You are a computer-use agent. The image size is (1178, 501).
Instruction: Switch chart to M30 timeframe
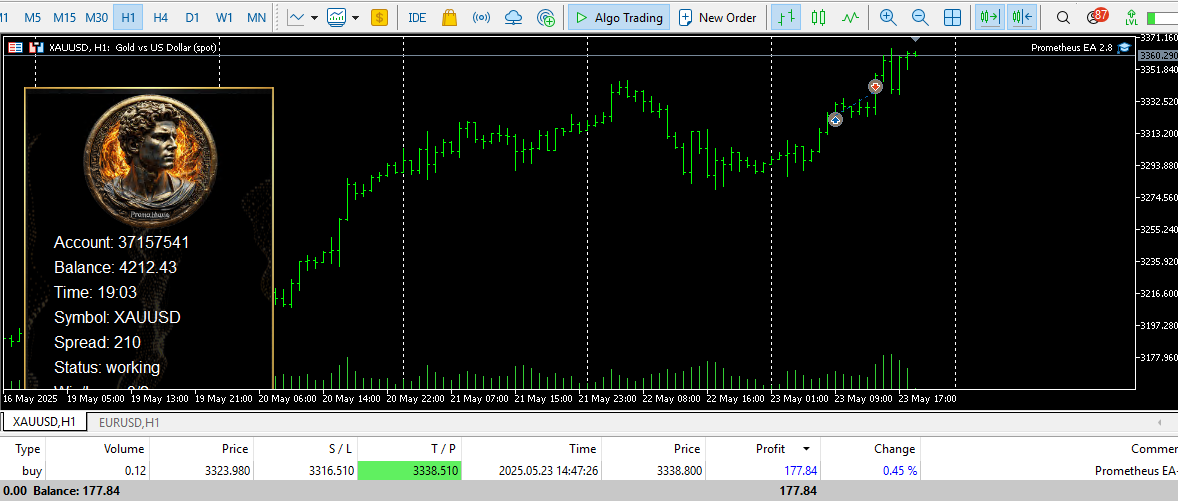click(x=96, y=17)
